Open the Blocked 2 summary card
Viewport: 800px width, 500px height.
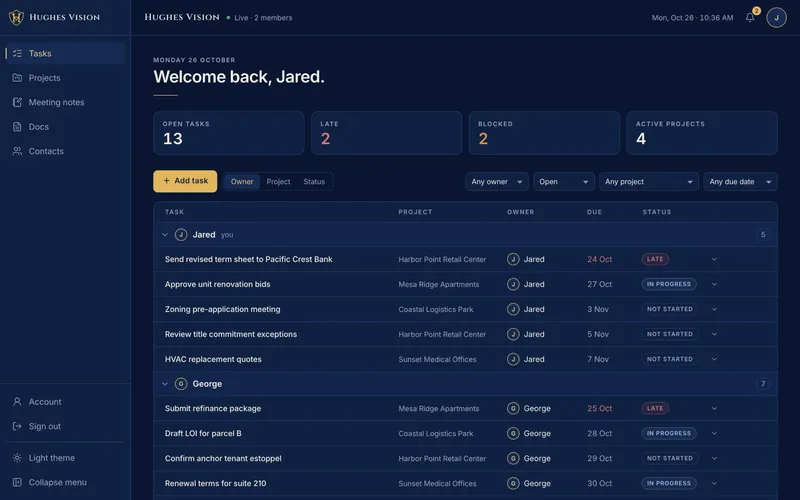click(x=544, y=133)
